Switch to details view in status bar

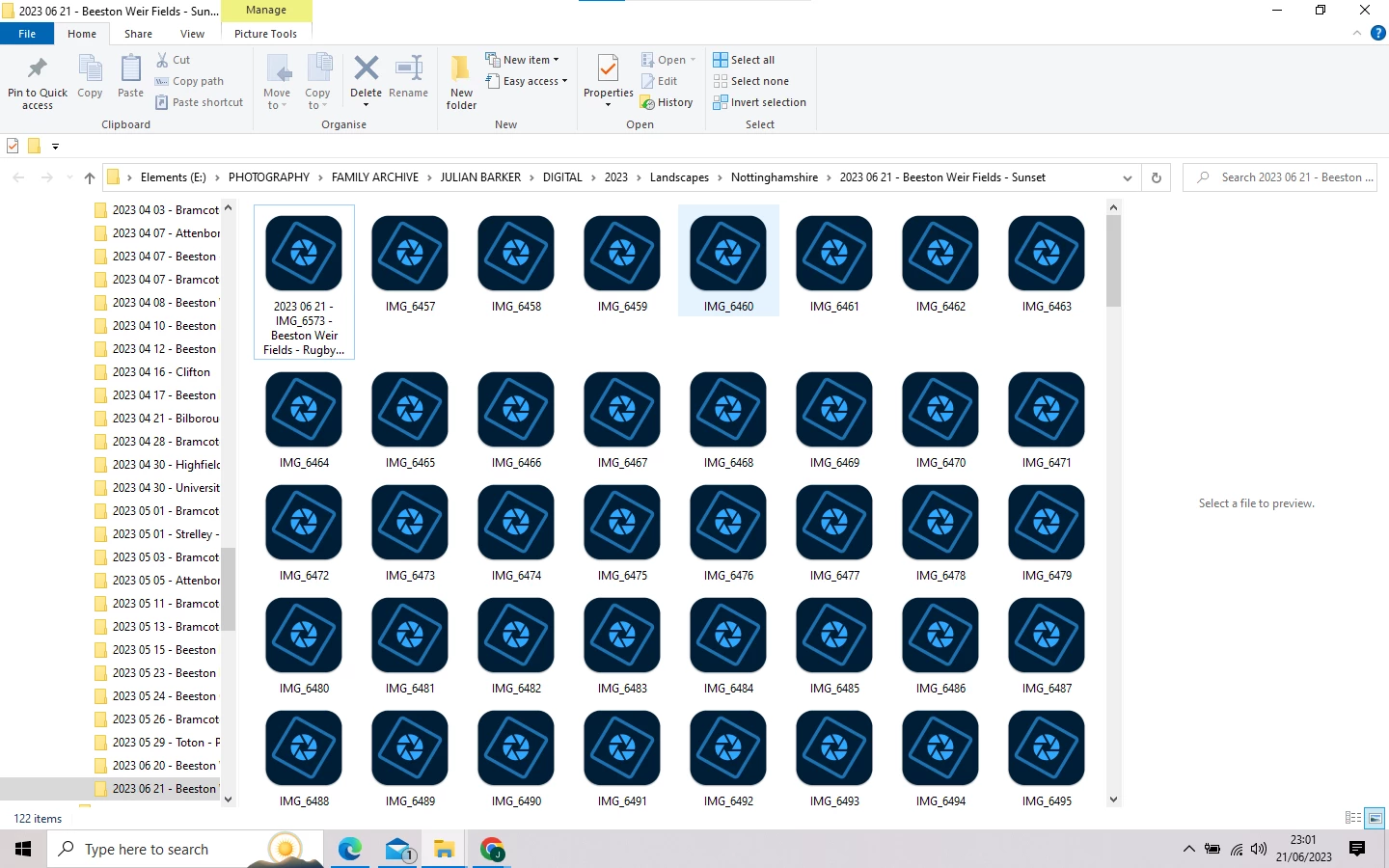(1353, 818)
